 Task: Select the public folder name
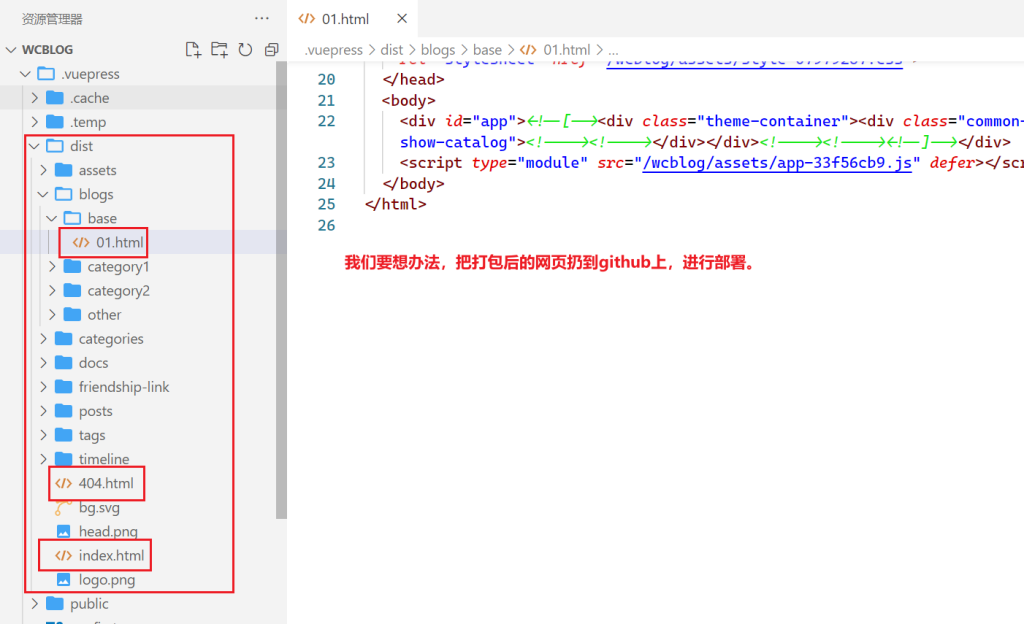[89, 604]
